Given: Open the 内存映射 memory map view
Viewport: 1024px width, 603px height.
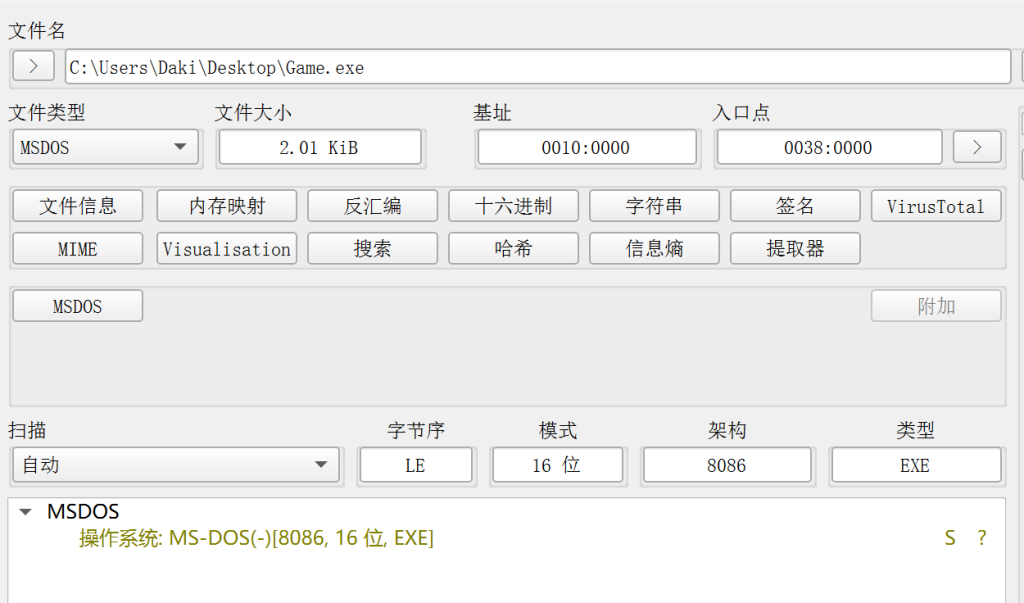Looking at the screenshot, I should [x=227, y=206].
